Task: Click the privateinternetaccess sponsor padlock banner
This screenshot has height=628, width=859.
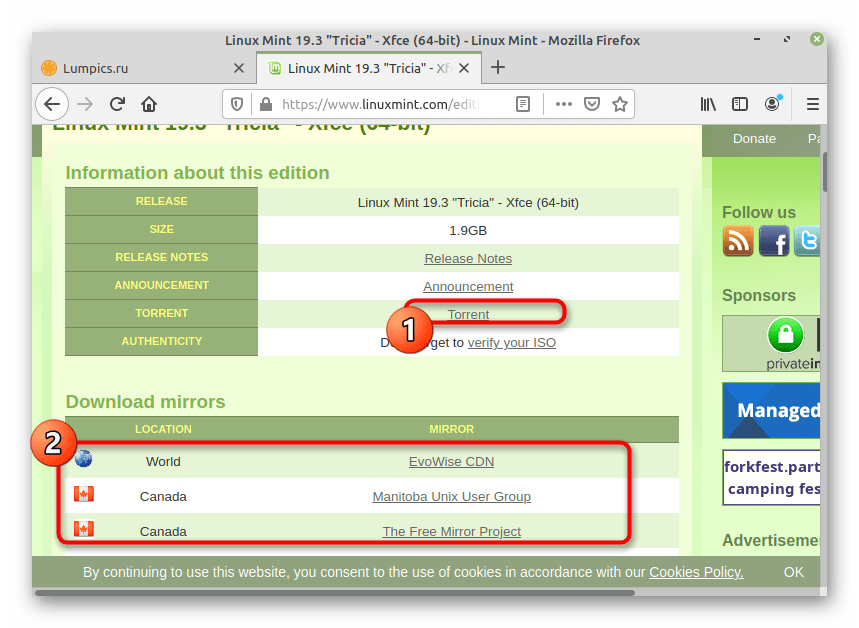Action: pyautogui.click(x=771, y=344)
